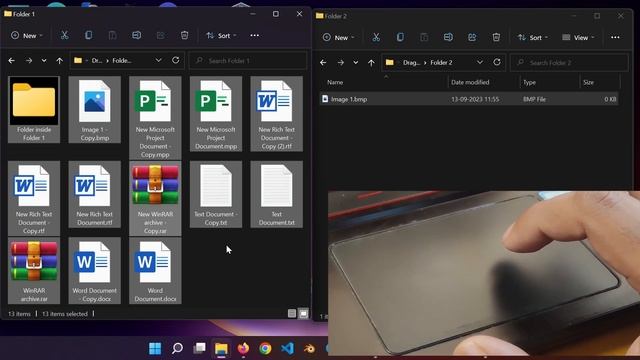The height and width of the screenshot is (360, 640).
Task: Expand address bar history in Folder 1
Action: (x=158, y=60)
